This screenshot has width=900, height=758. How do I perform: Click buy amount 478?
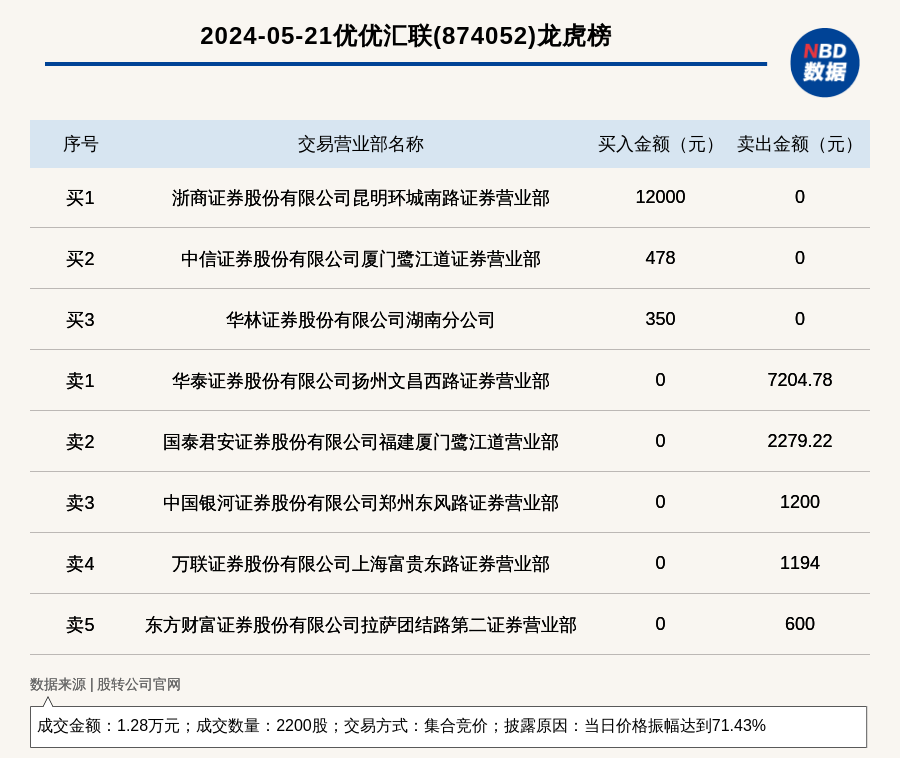tap(660, 258)
